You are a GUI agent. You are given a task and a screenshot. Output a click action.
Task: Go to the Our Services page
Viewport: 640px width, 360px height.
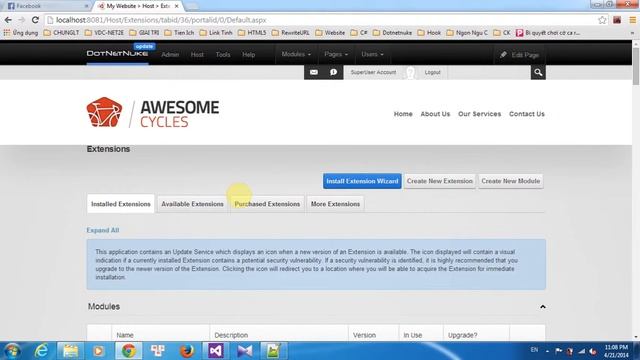pyautogui.click(x=479, y=114)
